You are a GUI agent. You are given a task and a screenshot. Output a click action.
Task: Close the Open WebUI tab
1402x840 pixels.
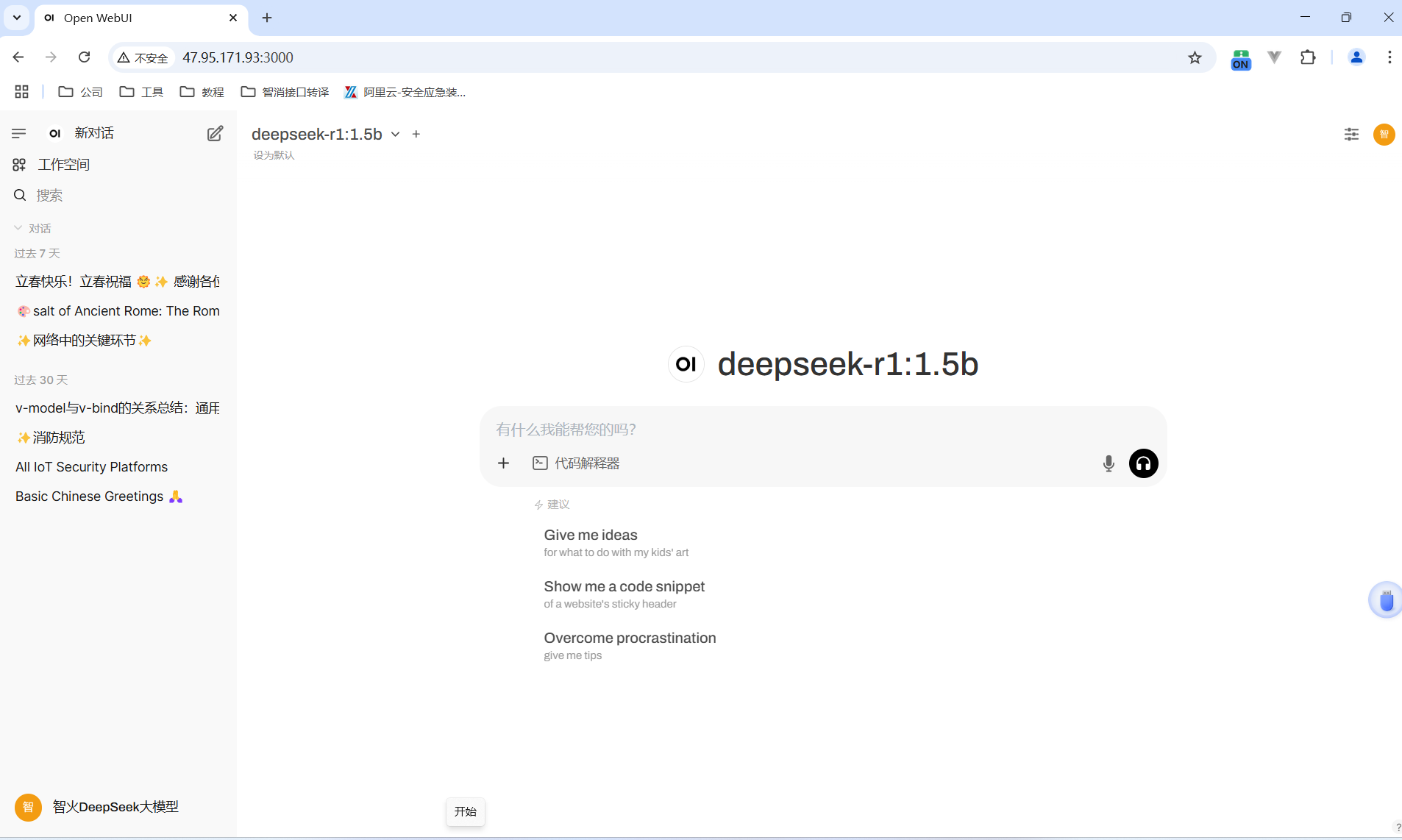point(233,18)
